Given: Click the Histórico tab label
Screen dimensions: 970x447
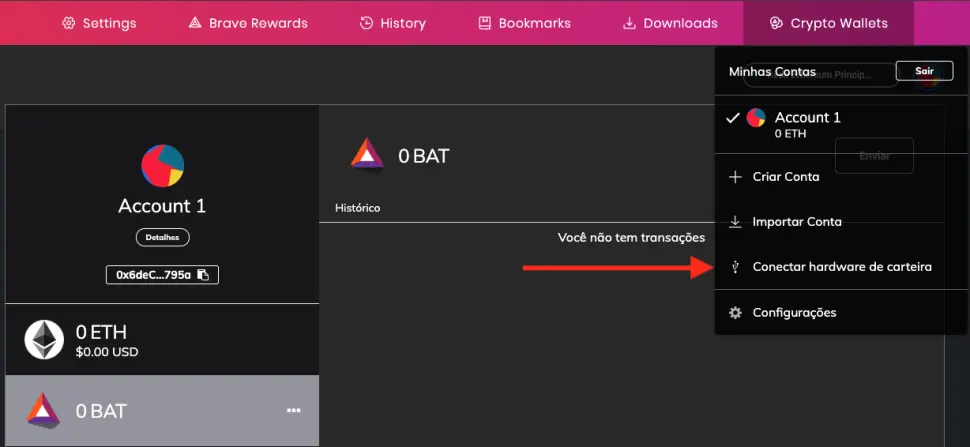Looking at the screenshot, I should 358,208.
